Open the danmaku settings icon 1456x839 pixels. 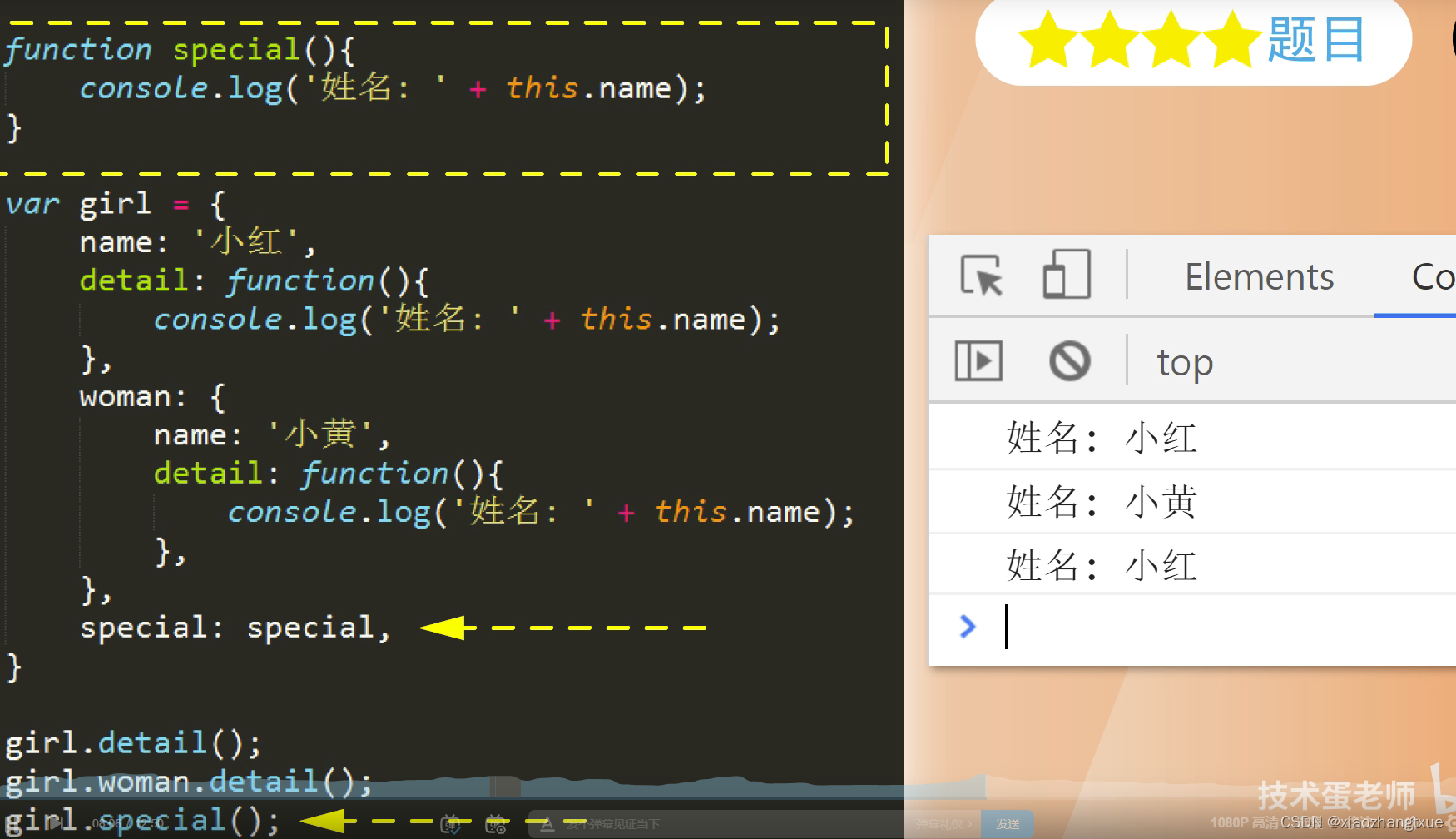click(496, 823)
